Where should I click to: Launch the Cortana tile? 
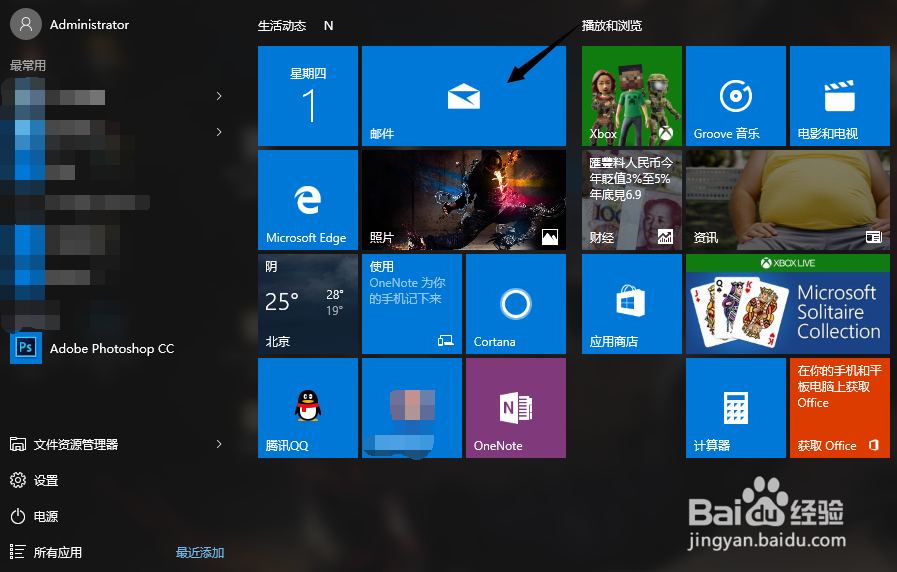516,304
